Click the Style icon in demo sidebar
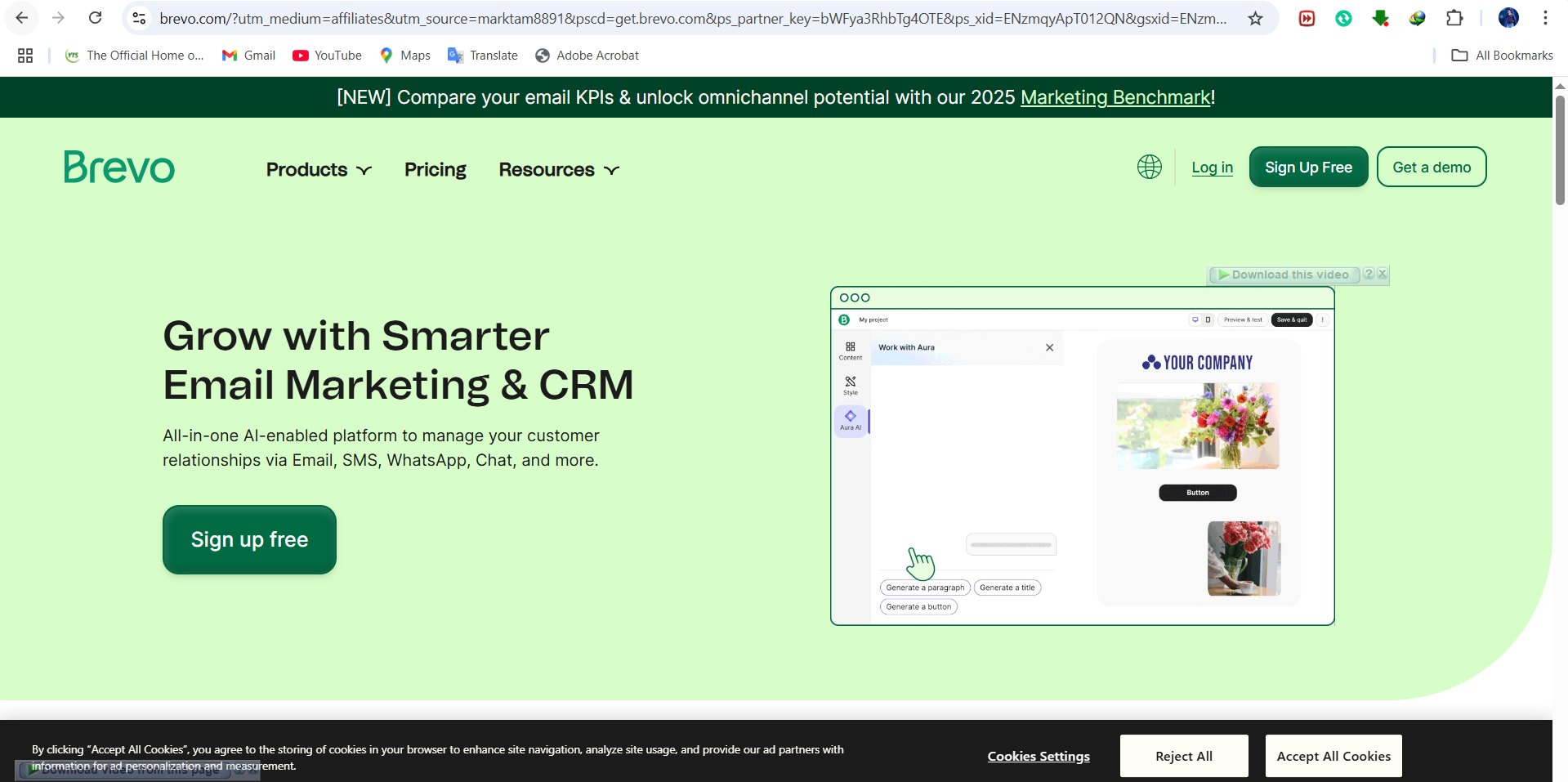Image resolution: width=1568 pixels, height=782 pixels. [x=851, y=386]
